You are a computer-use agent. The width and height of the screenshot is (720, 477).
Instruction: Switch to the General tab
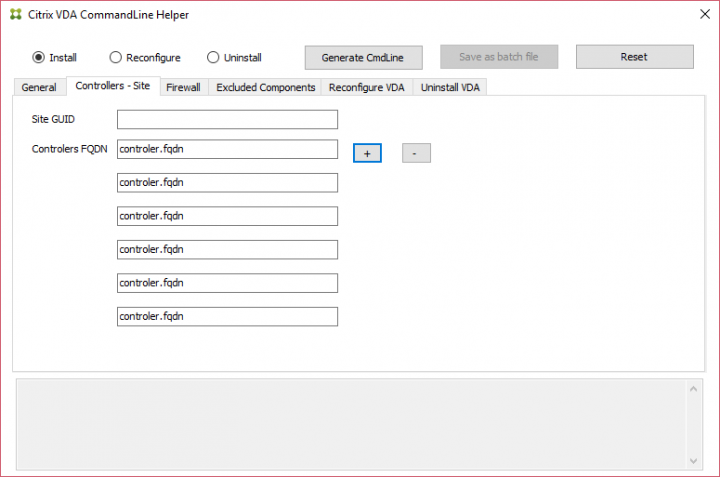[x=39, y=87]
